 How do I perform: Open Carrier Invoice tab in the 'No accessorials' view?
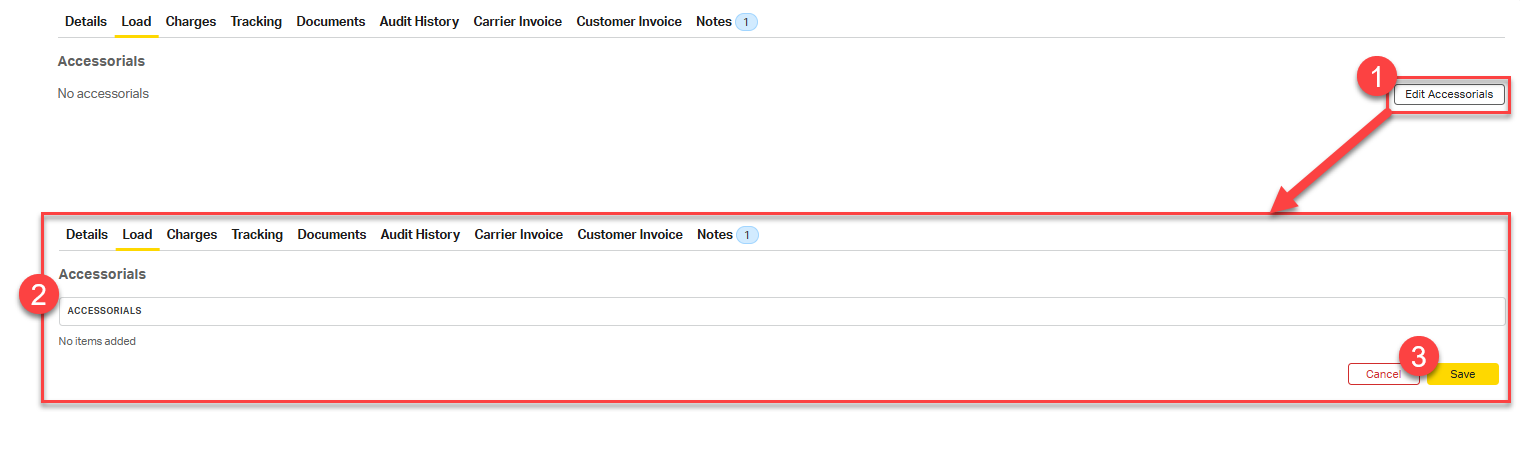coord(518,21)
